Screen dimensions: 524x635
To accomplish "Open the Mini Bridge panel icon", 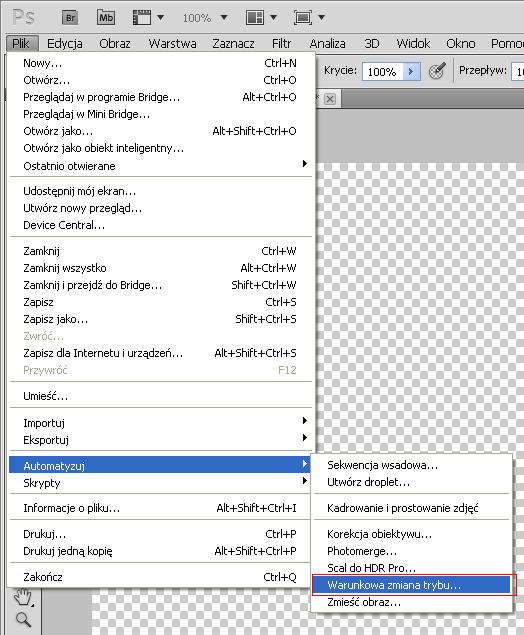I will (106, 17).
